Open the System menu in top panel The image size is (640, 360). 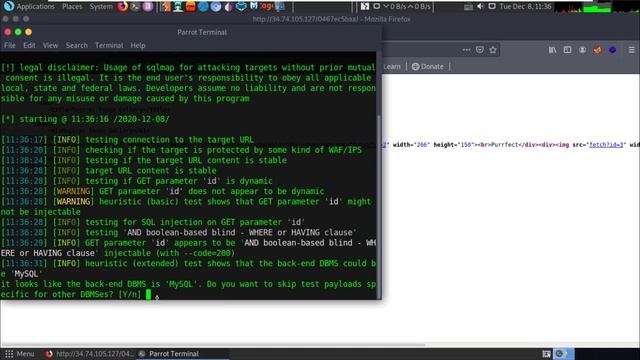point(101,7)
